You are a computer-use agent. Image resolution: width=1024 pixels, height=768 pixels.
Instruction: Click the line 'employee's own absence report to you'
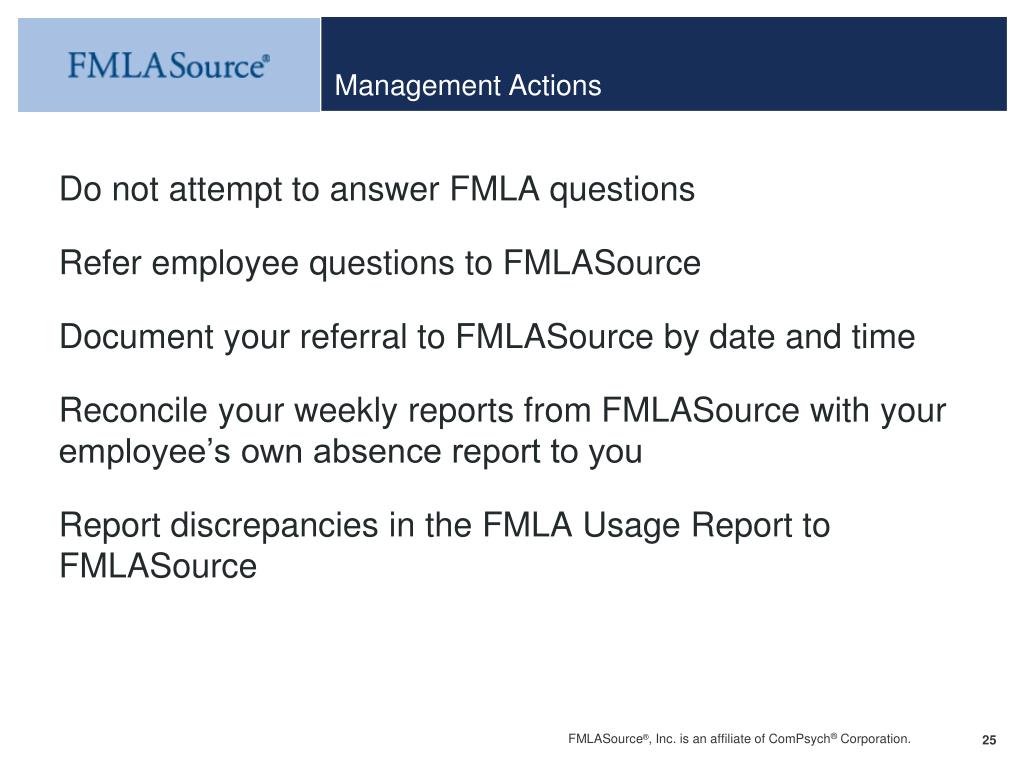[351, 452]
